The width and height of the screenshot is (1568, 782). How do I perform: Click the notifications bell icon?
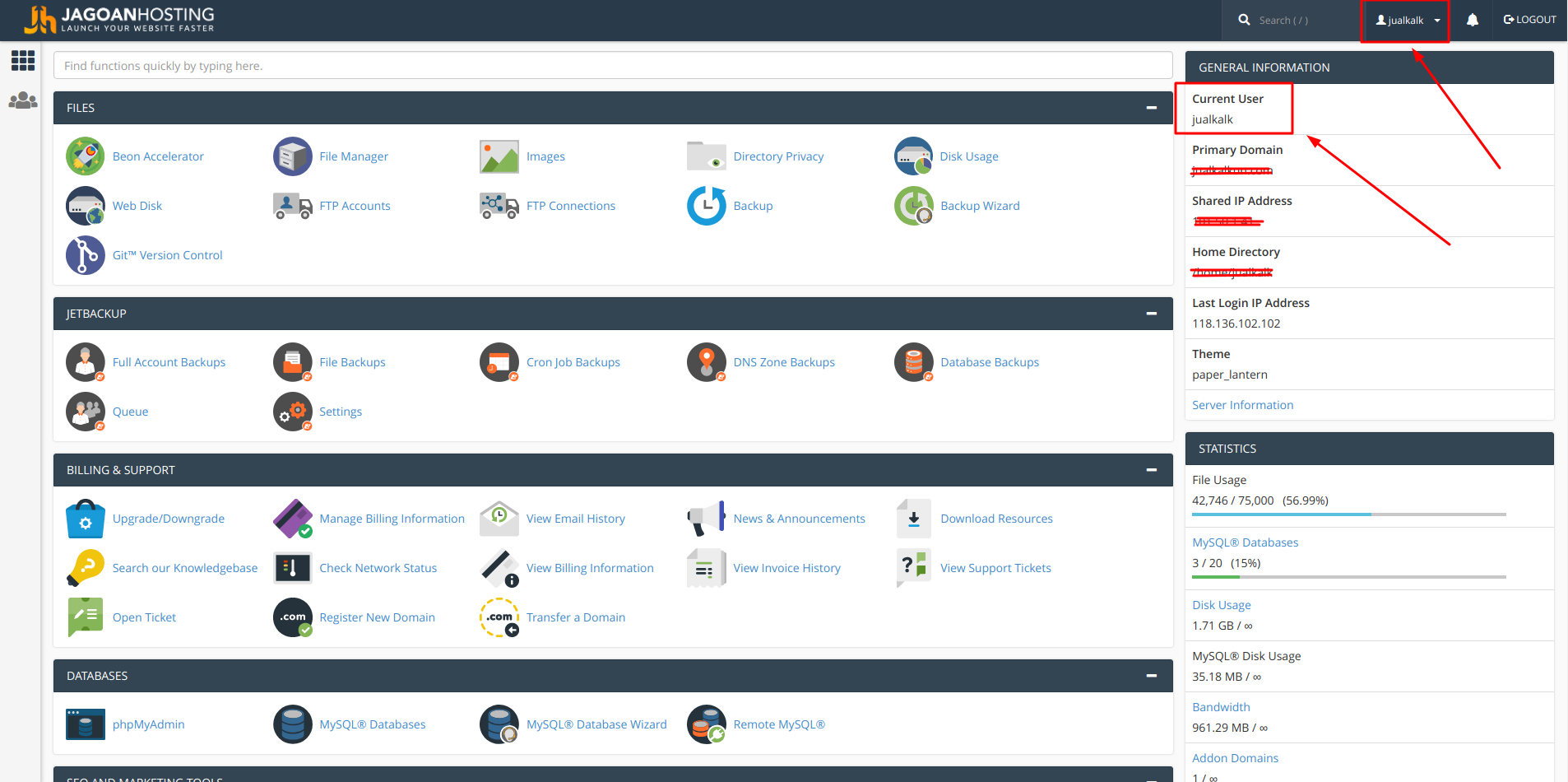click(x=1473, y=20)
